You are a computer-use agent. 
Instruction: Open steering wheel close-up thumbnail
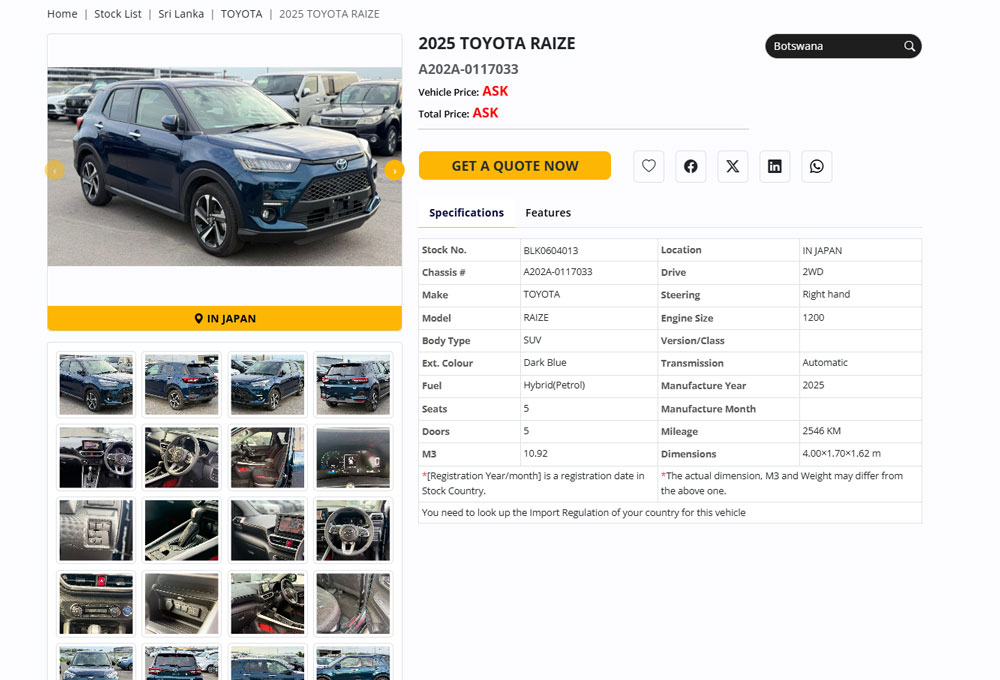point(353,530)
